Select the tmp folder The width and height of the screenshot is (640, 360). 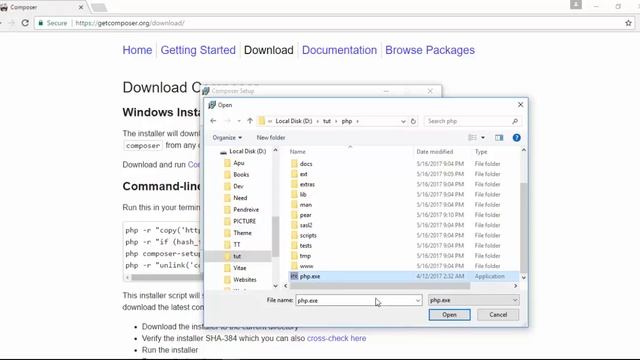tap(305, 256)
